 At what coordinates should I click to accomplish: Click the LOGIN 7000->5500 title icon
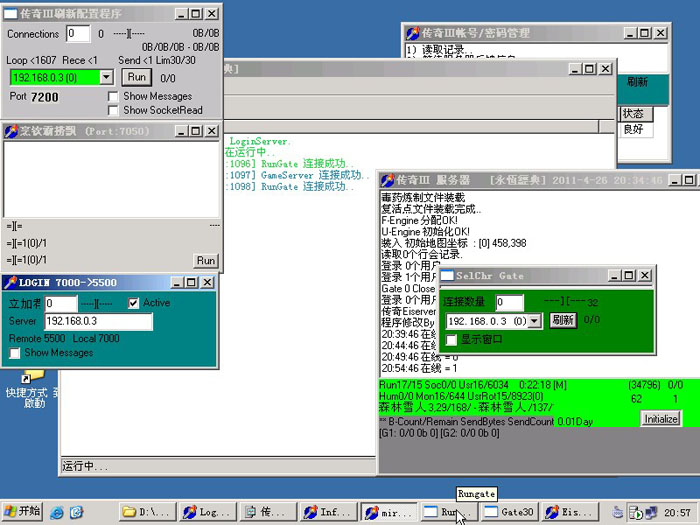(x=11, y=282)
